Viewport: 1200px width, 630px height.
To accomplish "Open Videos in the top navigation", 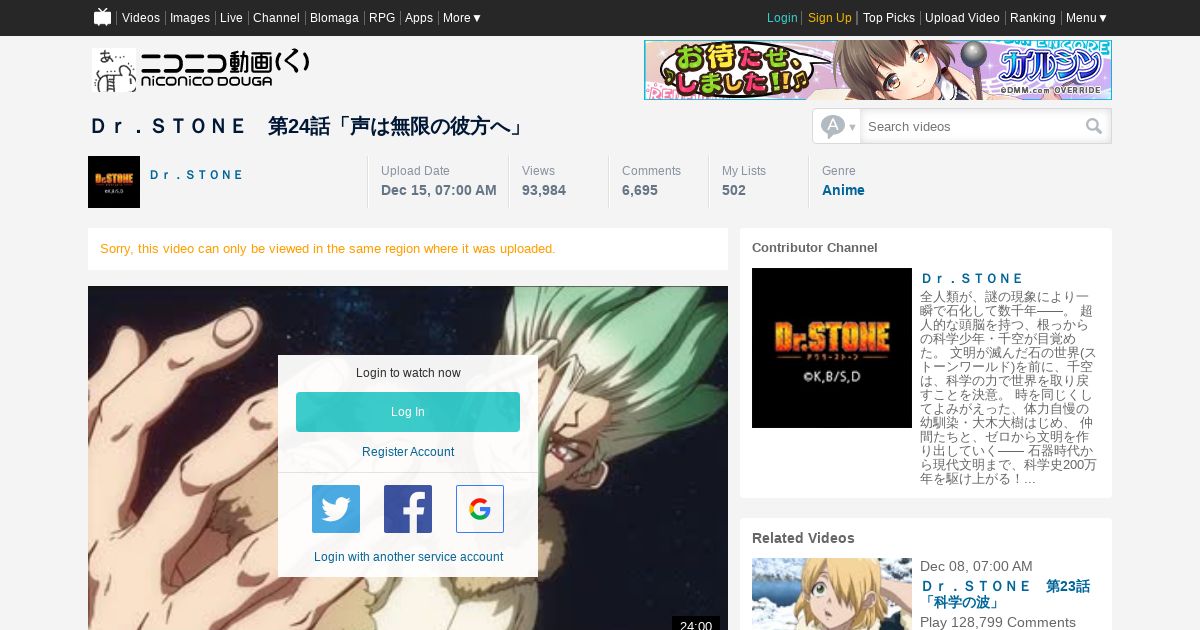I will 141,18.
